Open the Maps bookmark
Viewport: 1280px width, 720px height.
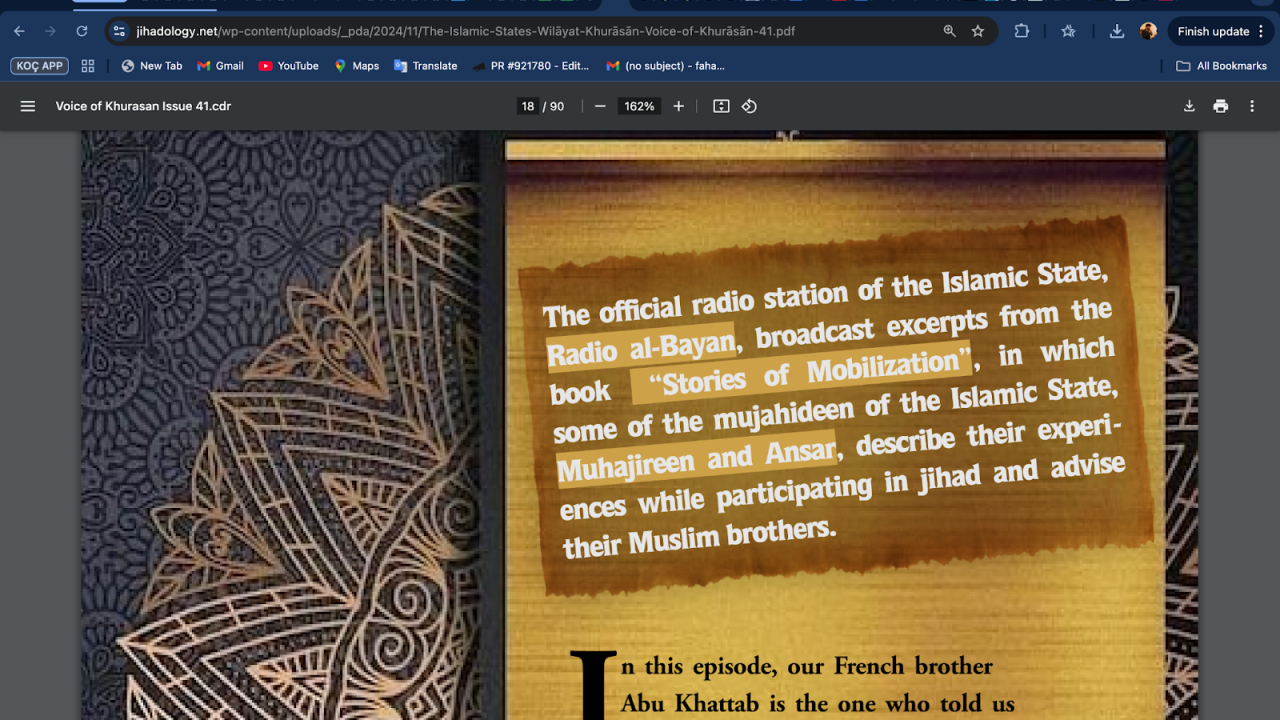(x=356, y=66)
